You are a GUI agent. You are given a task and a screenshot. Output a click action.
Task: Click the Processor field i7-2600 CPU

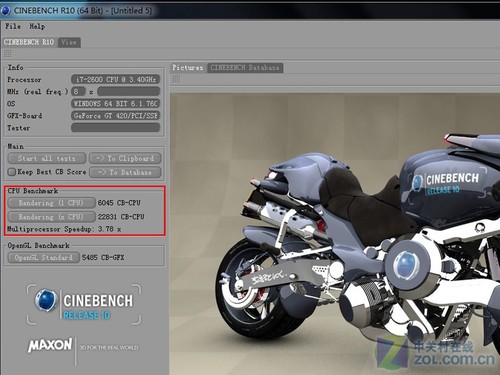[115, 80]
